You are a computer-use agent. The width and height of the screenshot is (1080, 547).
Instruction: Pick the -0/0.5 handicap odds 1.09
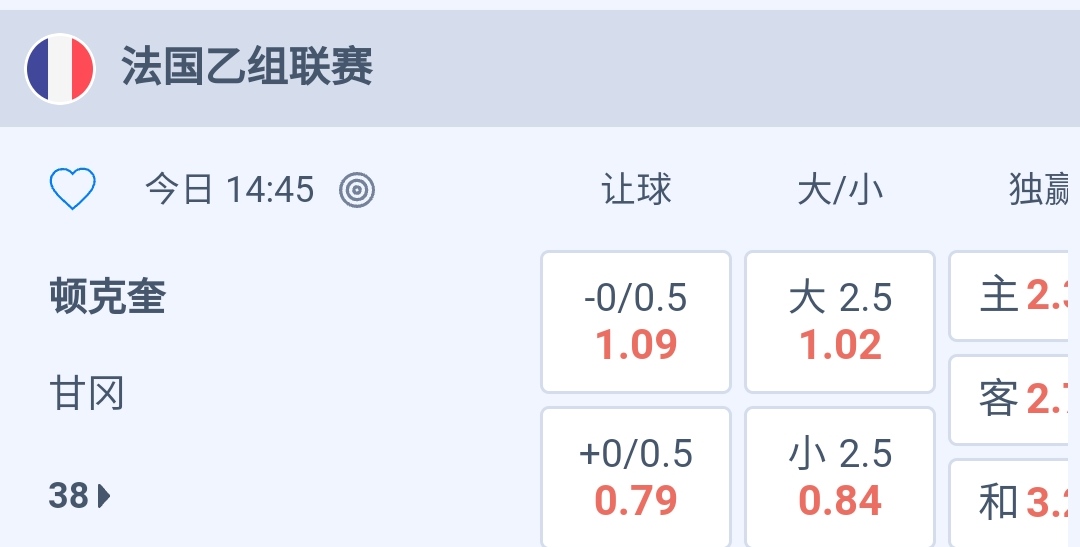point(636,321)
